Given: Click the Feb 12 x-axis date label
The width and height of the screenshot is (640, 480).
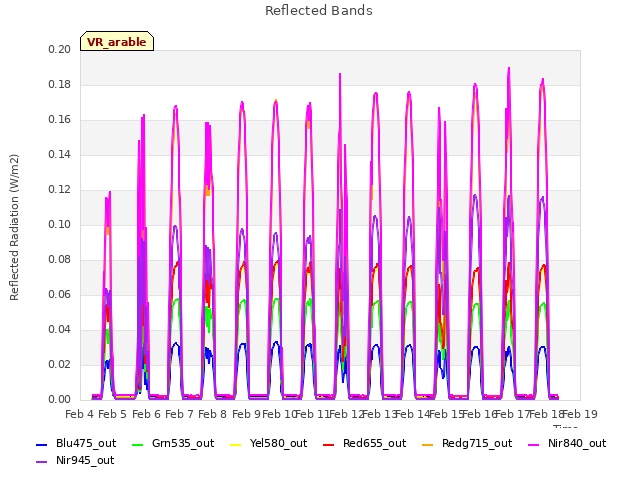Looking at the screenshot, I should tap(346, 414).
